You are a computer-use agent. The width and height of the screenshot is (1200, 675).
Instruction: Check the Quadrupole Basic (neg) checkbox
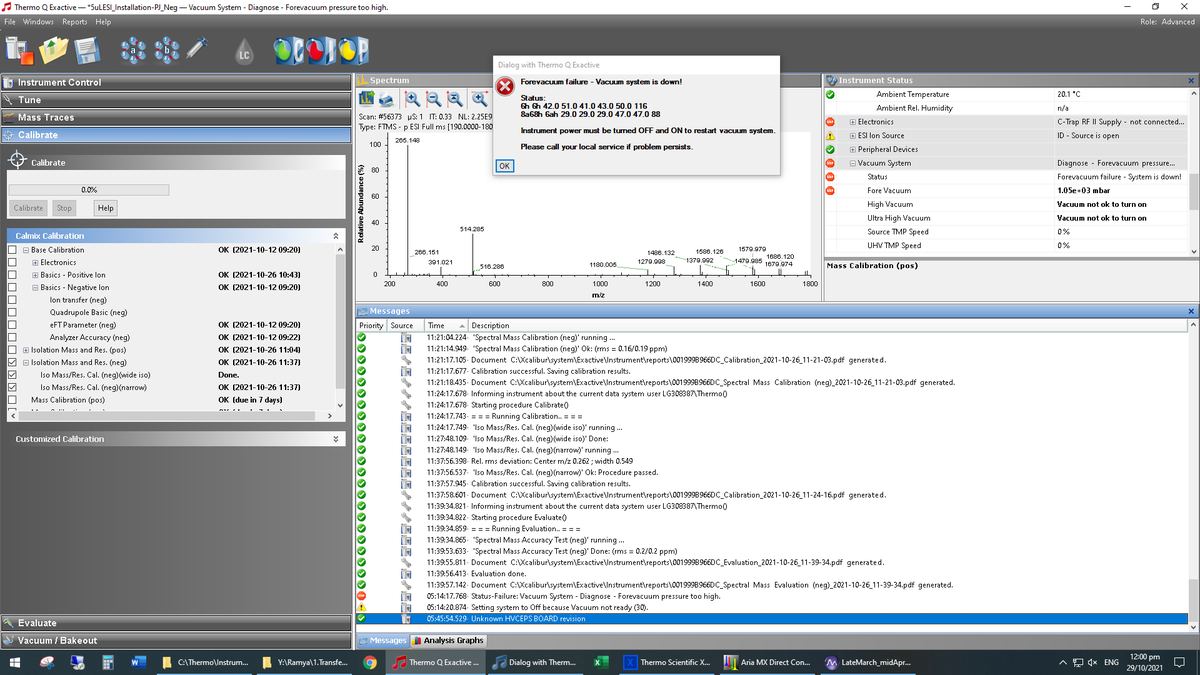12,312
